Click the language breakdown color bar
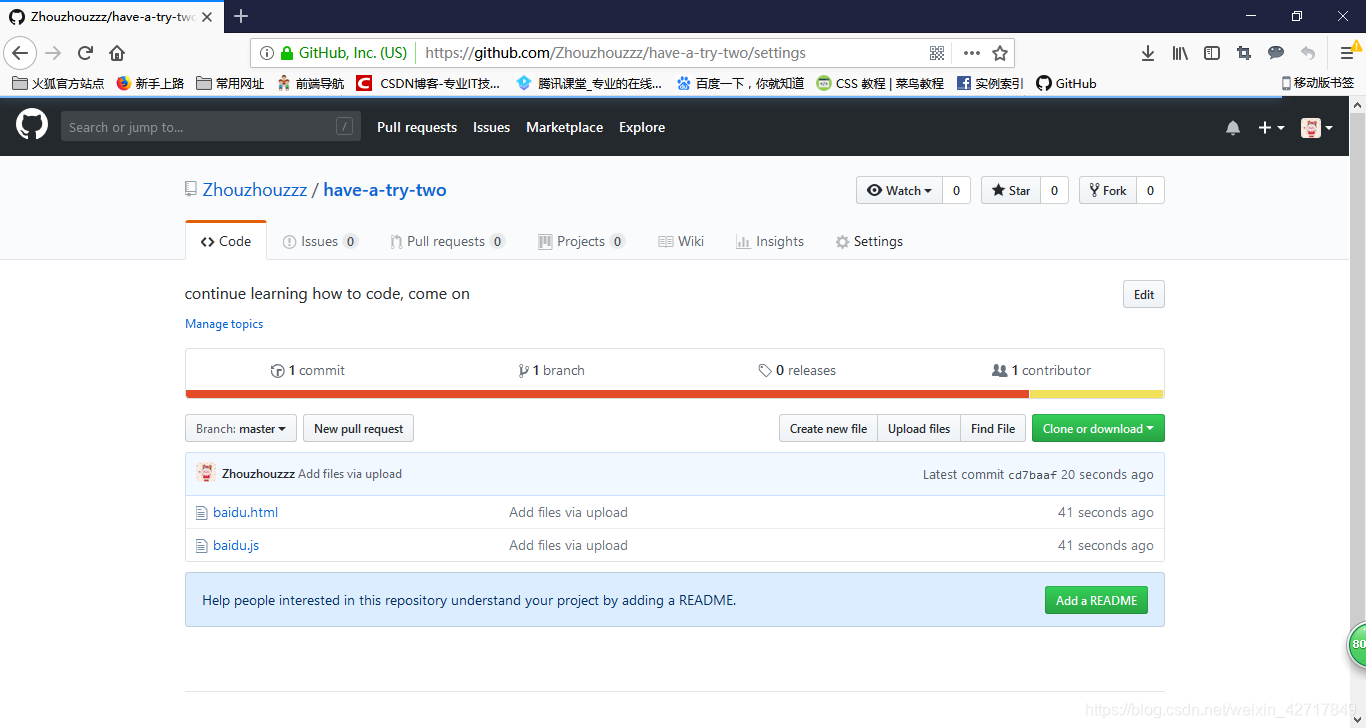Viewport: 1366px width, 728px height. click(675, 394)
